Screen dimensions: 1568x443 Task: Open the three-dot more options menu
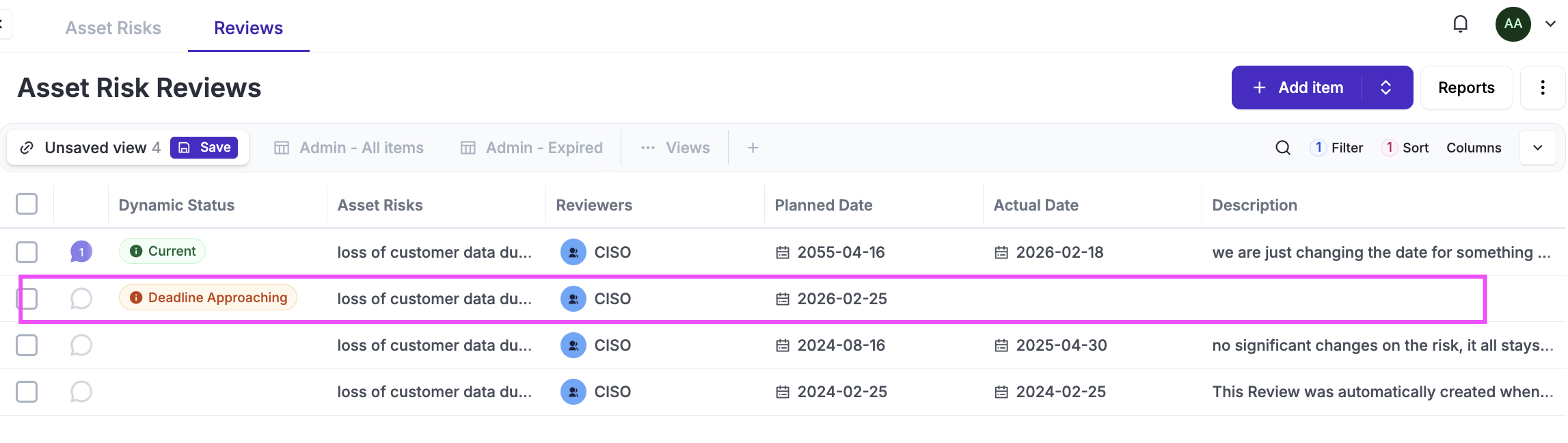click(x=1543, y=88)
